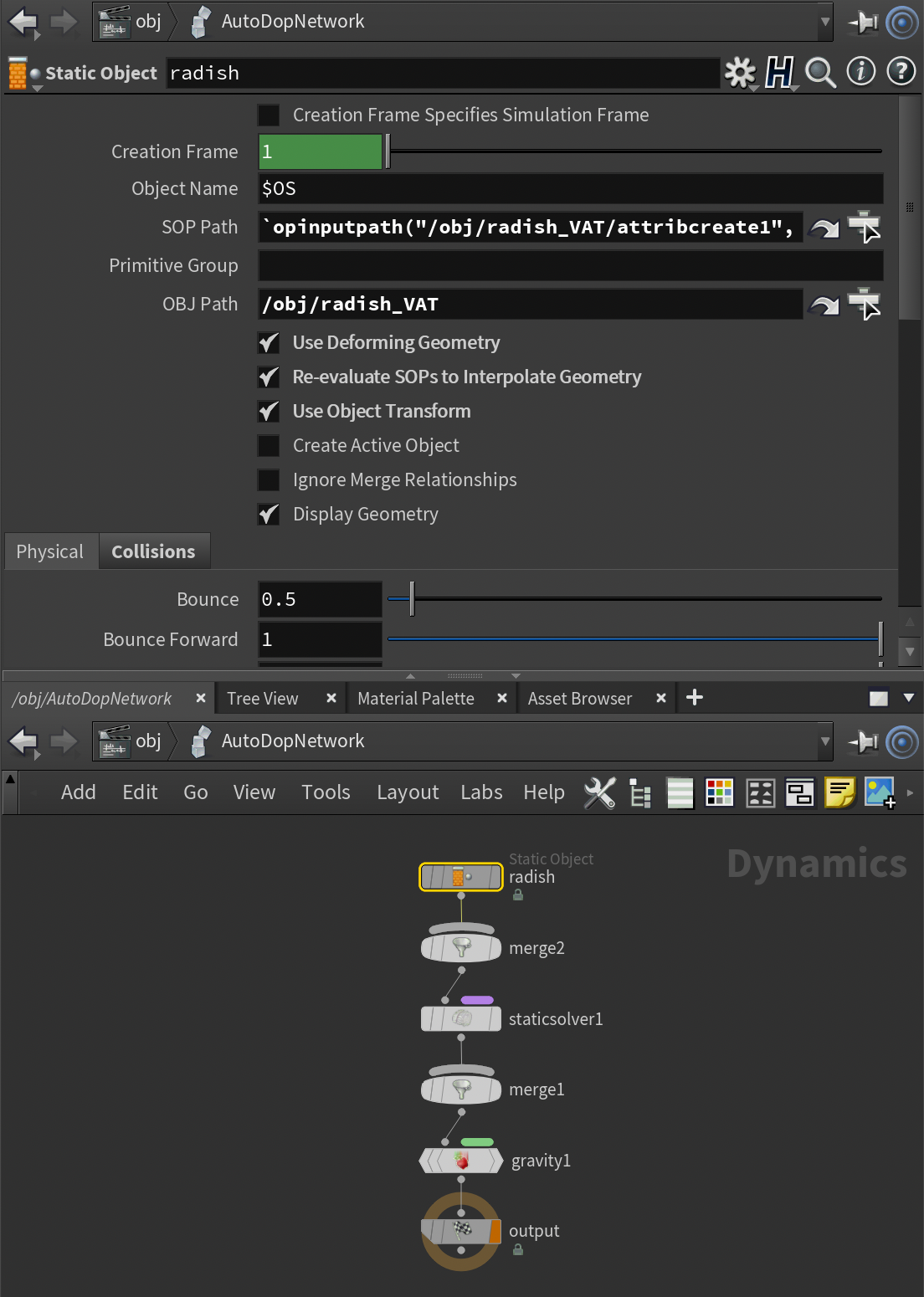The width and height of the screenshot is (924, 1297).
Task: Enable Create Active Object checkbox
Action: coord(269,446)
